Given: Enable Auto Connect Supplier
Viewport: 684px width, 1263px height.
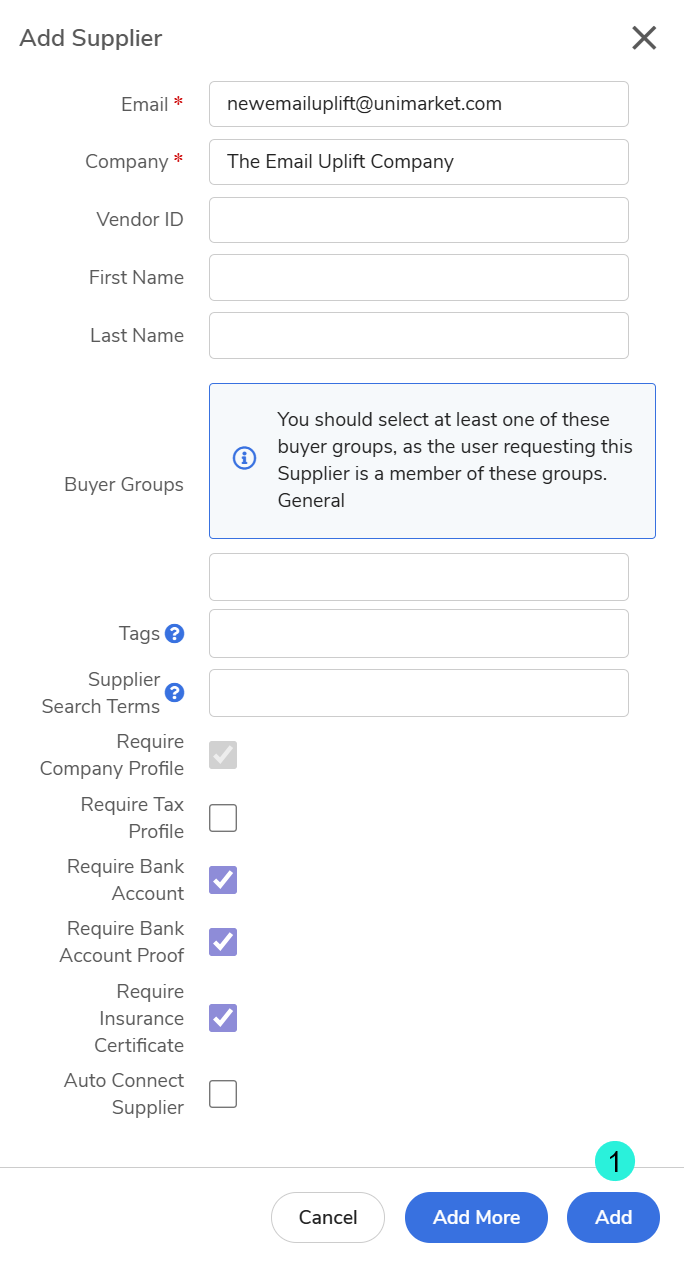Looking at the screenshot, I should point(223,1094).
